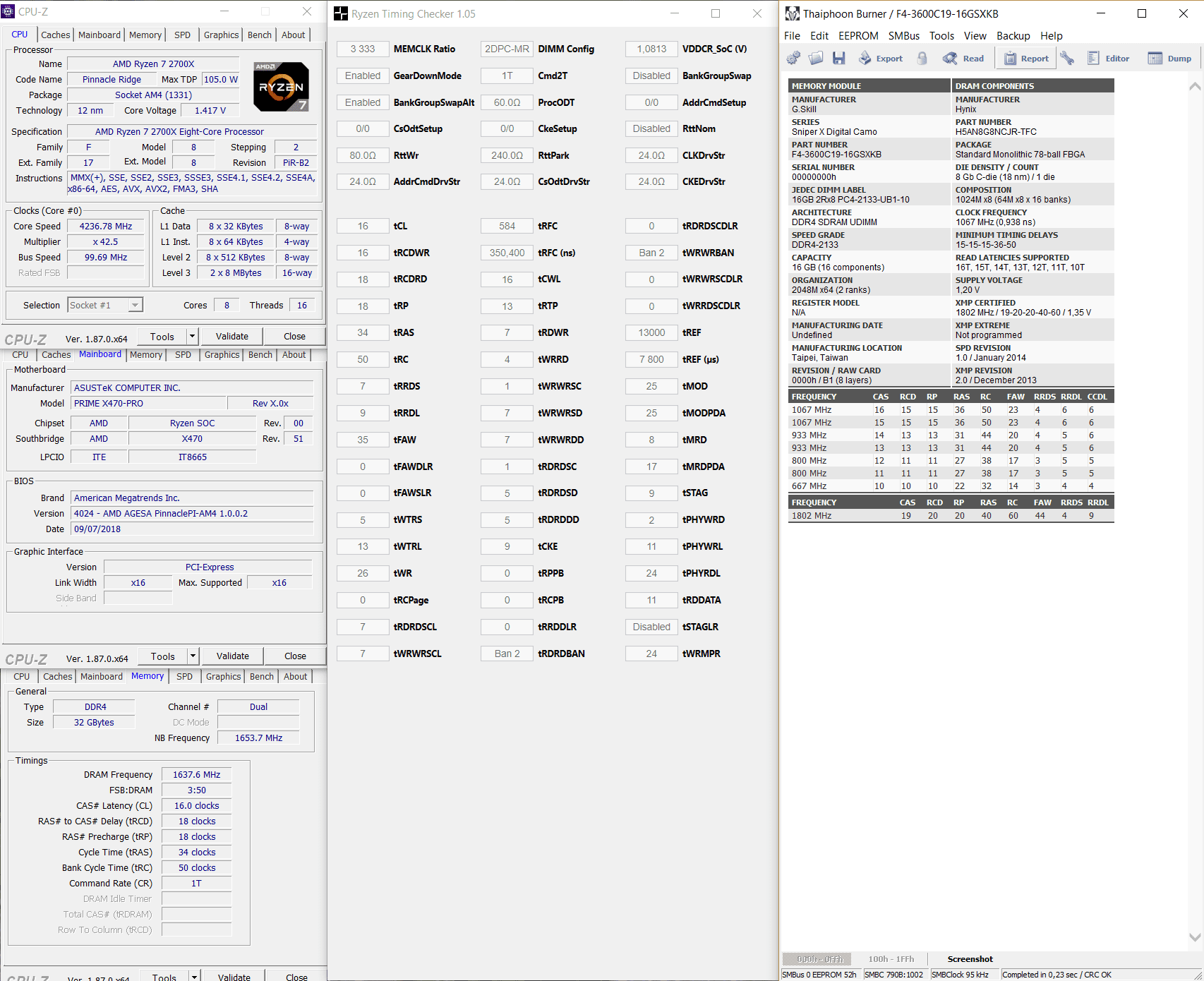Screen dimensions: 1204x981
Task: Click the 000h - 0FFh tab in Thaiphoon Burner
Action: click(x=817, y=959)
